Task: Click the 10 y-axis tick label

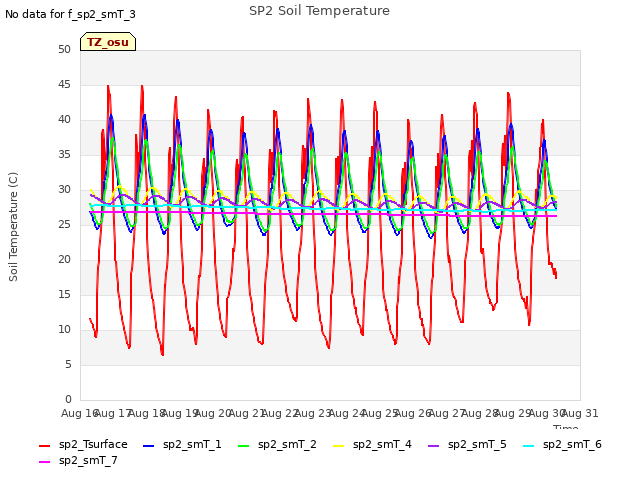Action: (64, 329)
